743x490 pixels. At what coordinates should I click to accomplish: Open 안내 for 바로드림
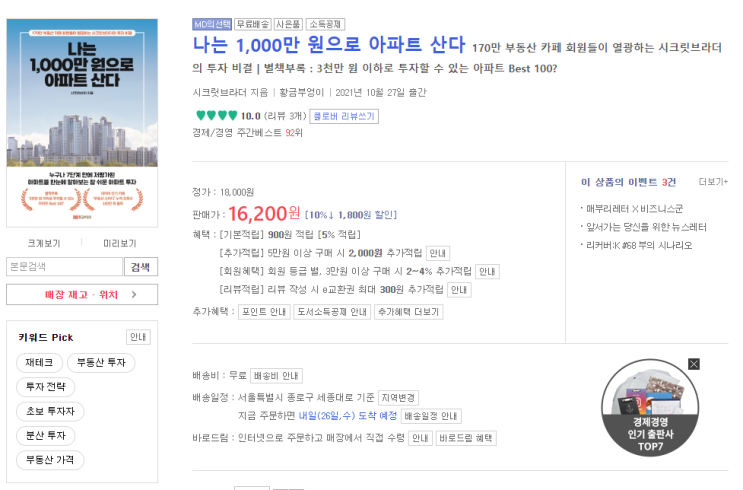coord(420,438)
